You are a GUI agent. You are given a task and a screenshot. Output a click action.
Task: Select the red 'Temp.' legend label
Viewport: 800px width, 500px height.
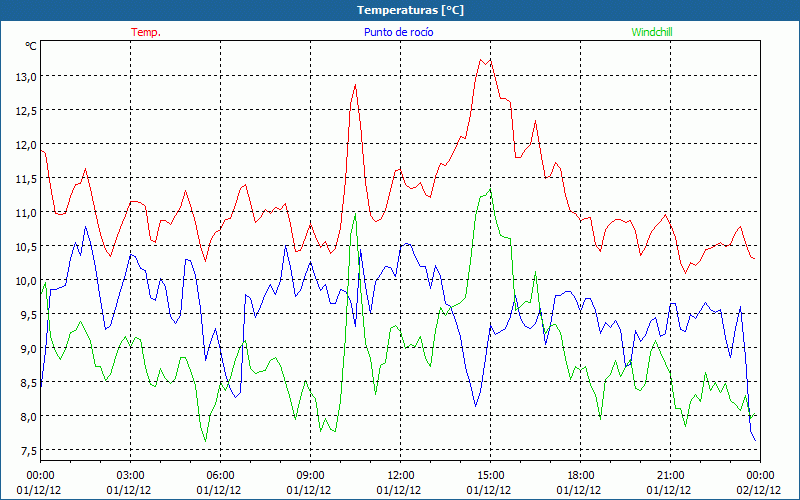click(146, 32)
